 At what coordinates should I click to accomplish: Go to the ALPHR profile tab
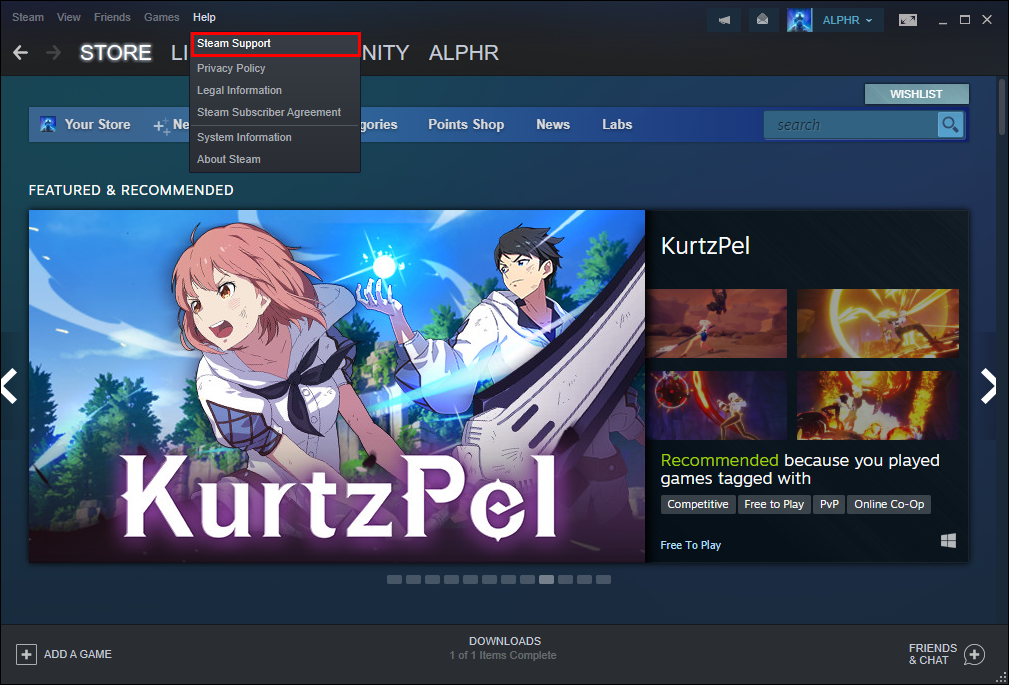pos(464,53)
